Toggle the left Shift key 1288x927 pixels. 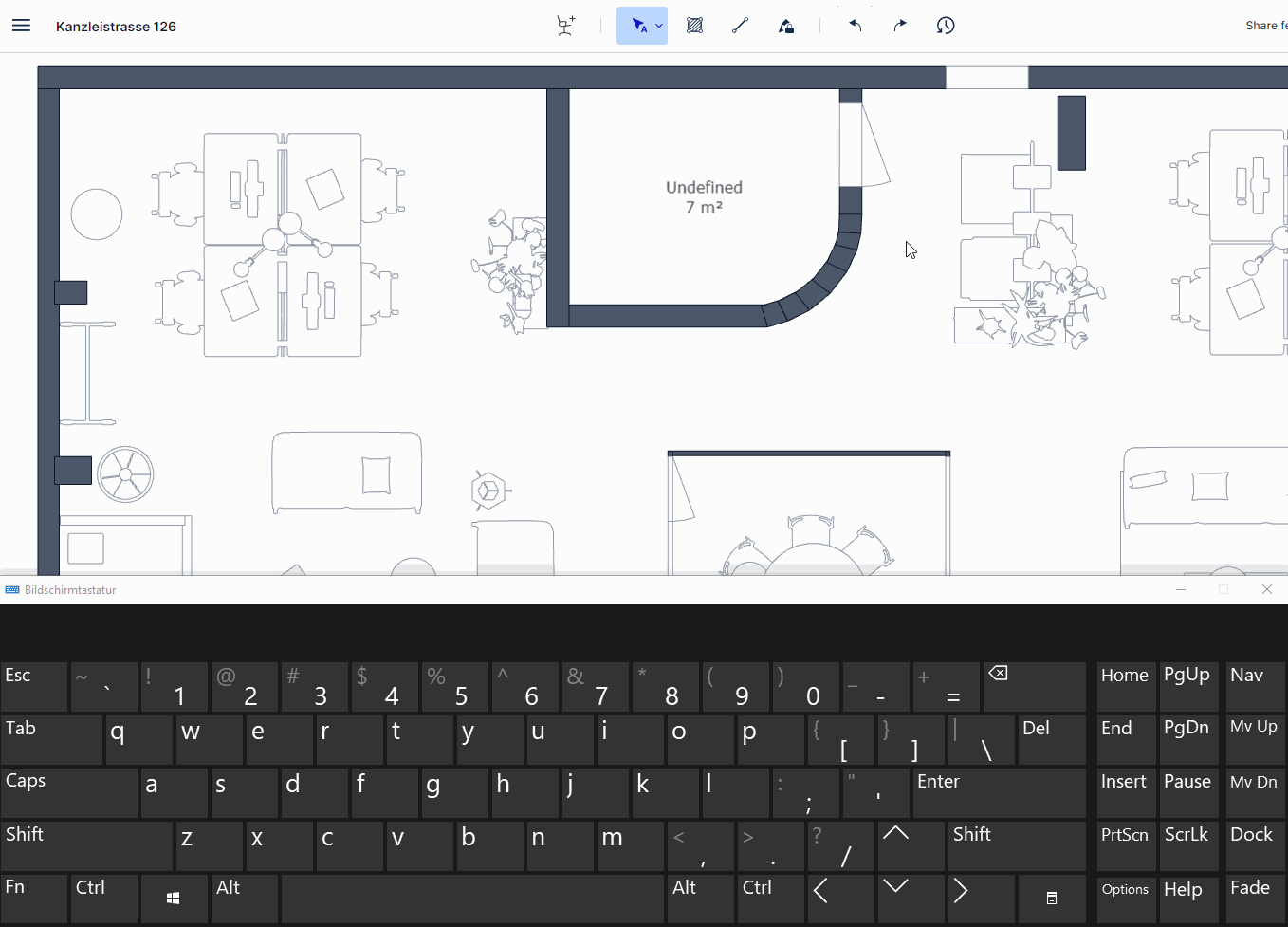[x=86, y=846]
